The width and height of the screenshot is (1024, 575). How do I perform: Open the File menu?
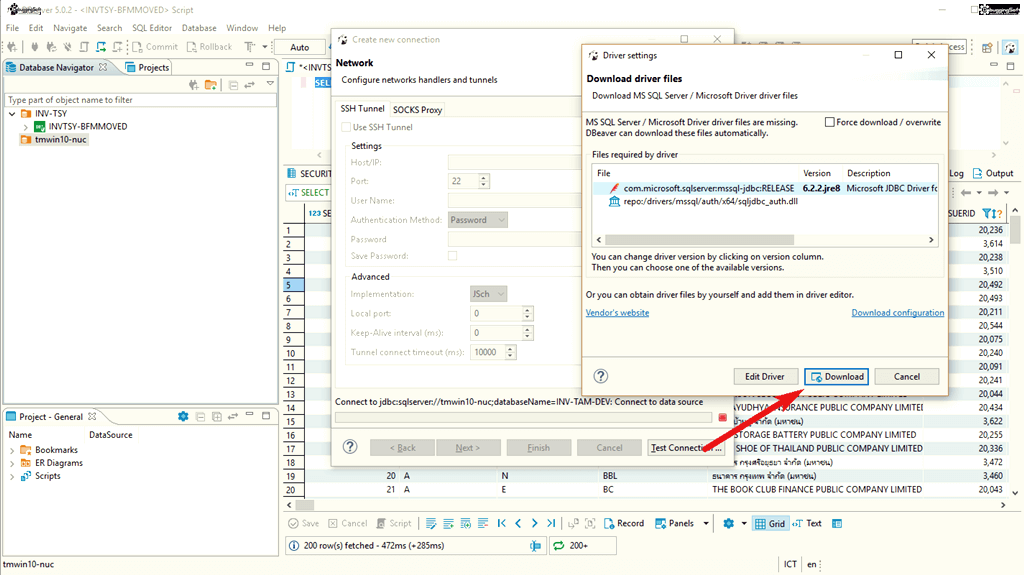tap(12, 28)
